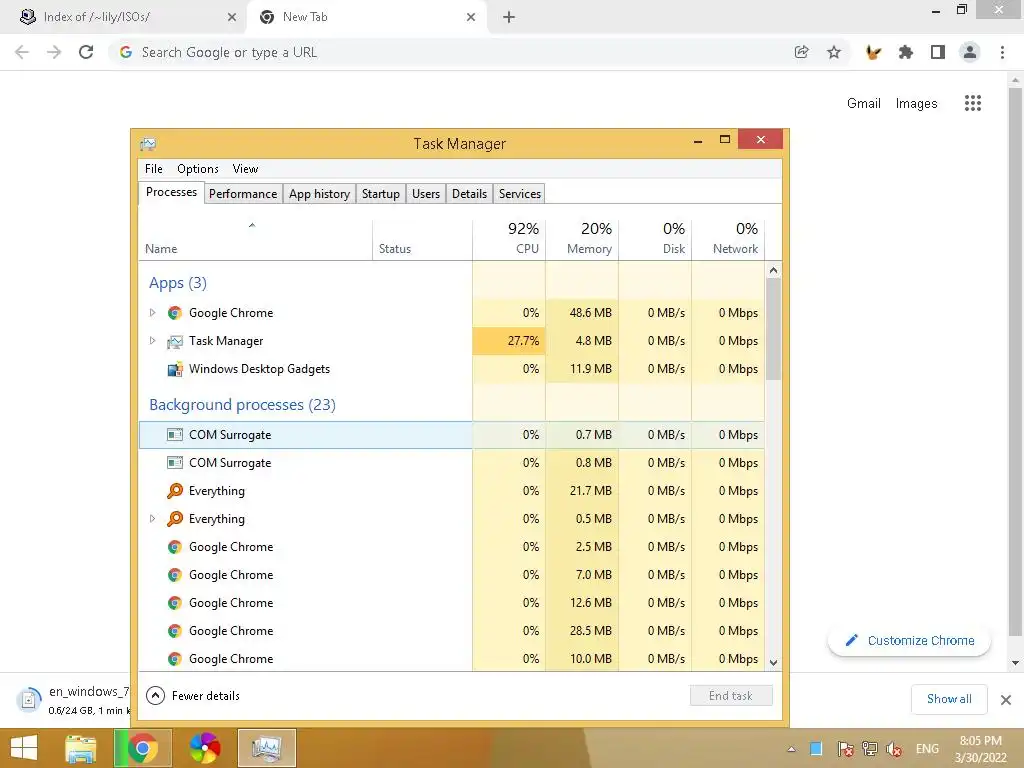Select Windows Desktop Gadgets row
1024x768 pixels.
451,369
